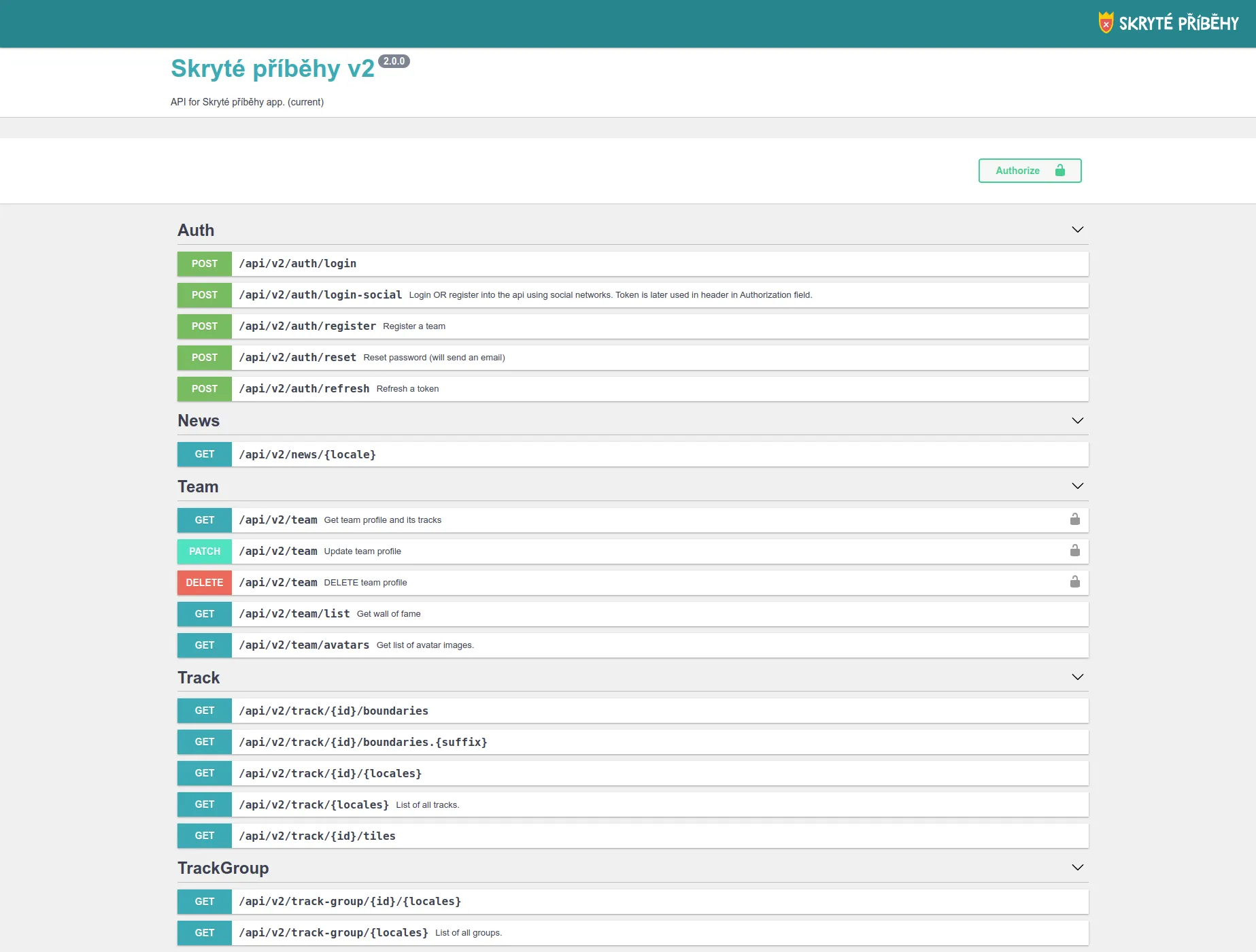
Task: Open the DELETE team profile operation
Action: (x=633, y=583)
